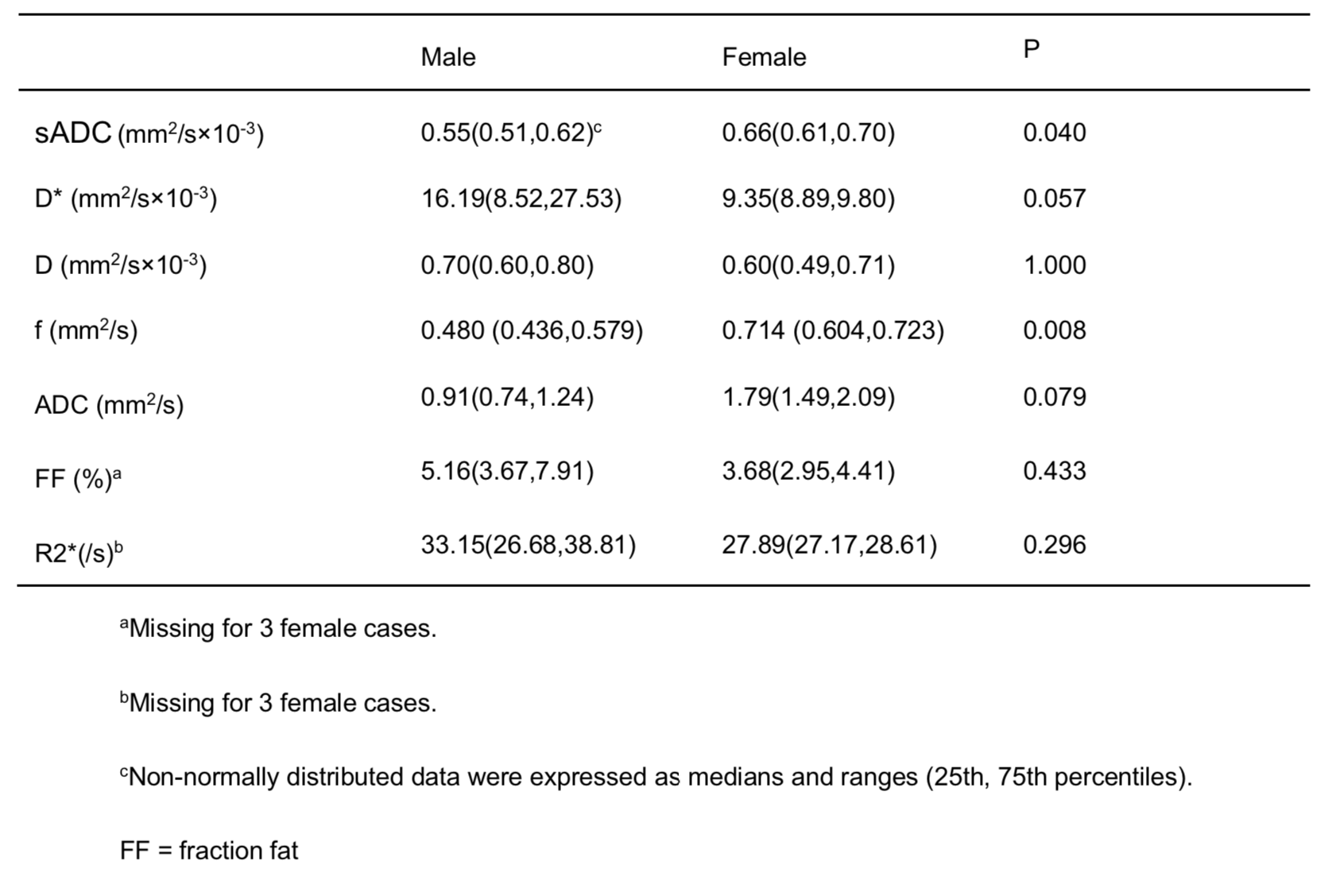Select the f (mm²/s) row label
1332x896 pixels.
(86, 330)
